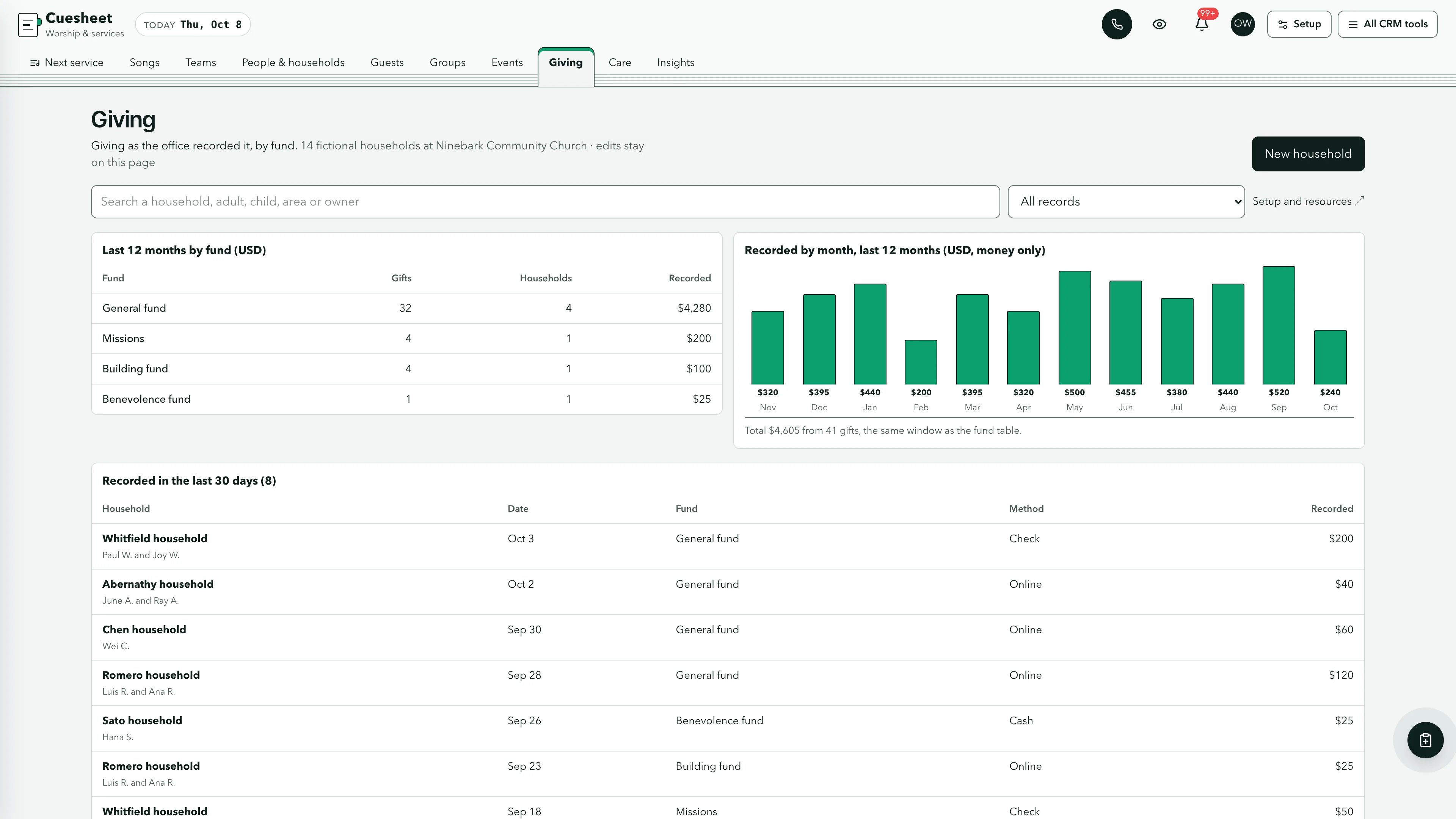Open the OW user avatar
The height and width of the screenshot is (819, 1456).
1243,24
